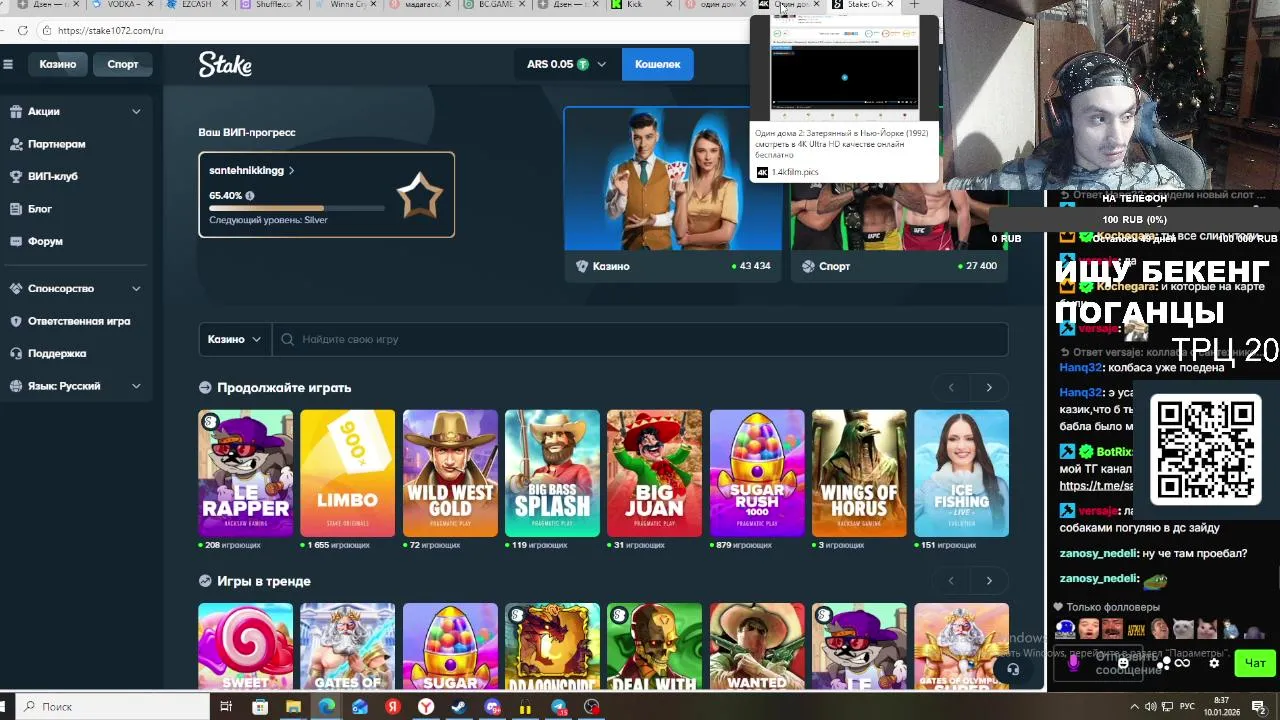Image resolution: width=1280 pixels, height=720 pixels.
Task: Click the VIP progress star icon
Action: pyautogui.click(x=419, y=196)
